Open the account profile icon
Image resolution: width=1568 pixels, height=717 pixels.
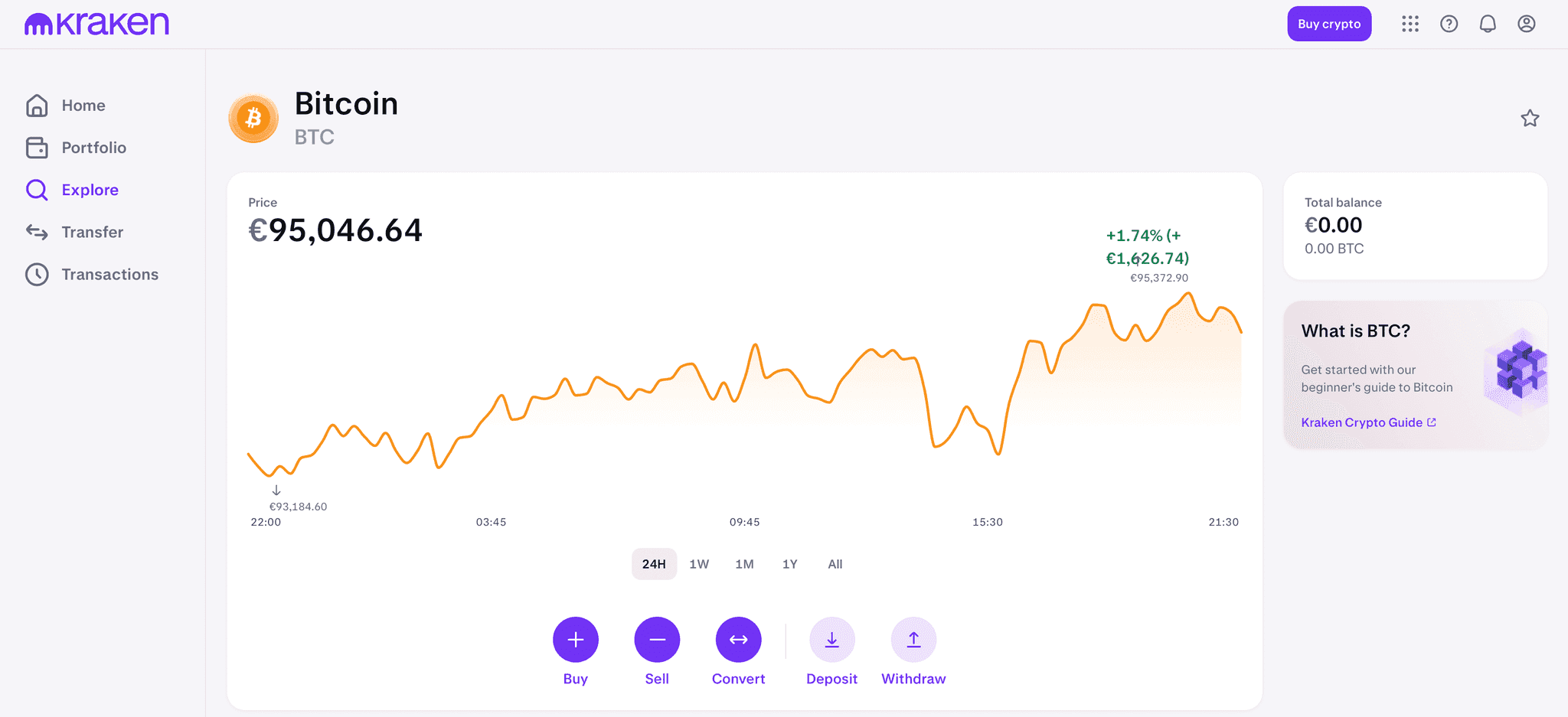1527,24
